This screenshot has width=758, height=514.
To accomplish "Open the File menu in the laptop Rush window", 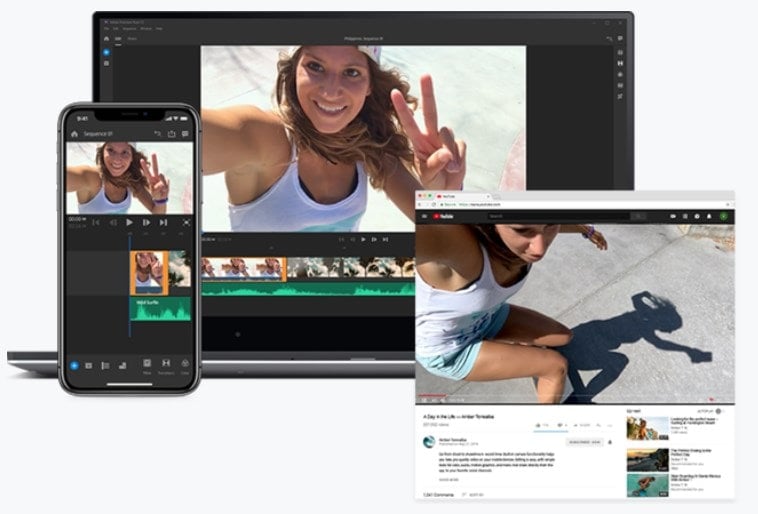I will [x=106, y=29].
